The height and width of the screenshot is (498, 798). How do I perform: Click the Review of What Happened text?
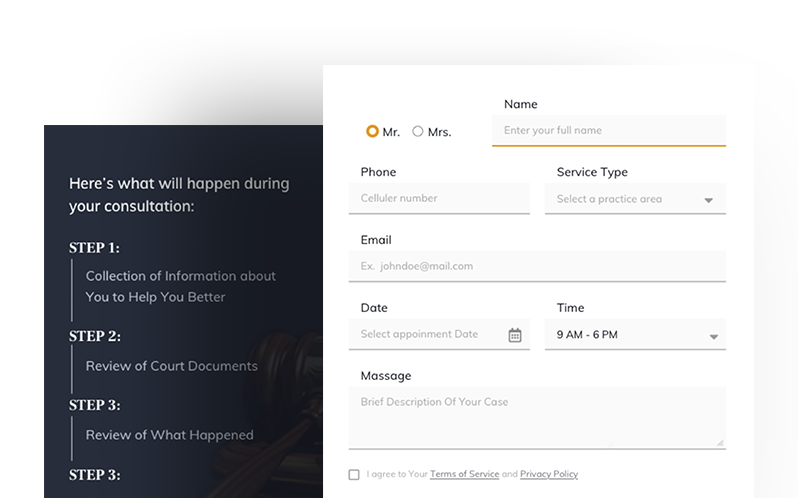click(x=169, y=435)
